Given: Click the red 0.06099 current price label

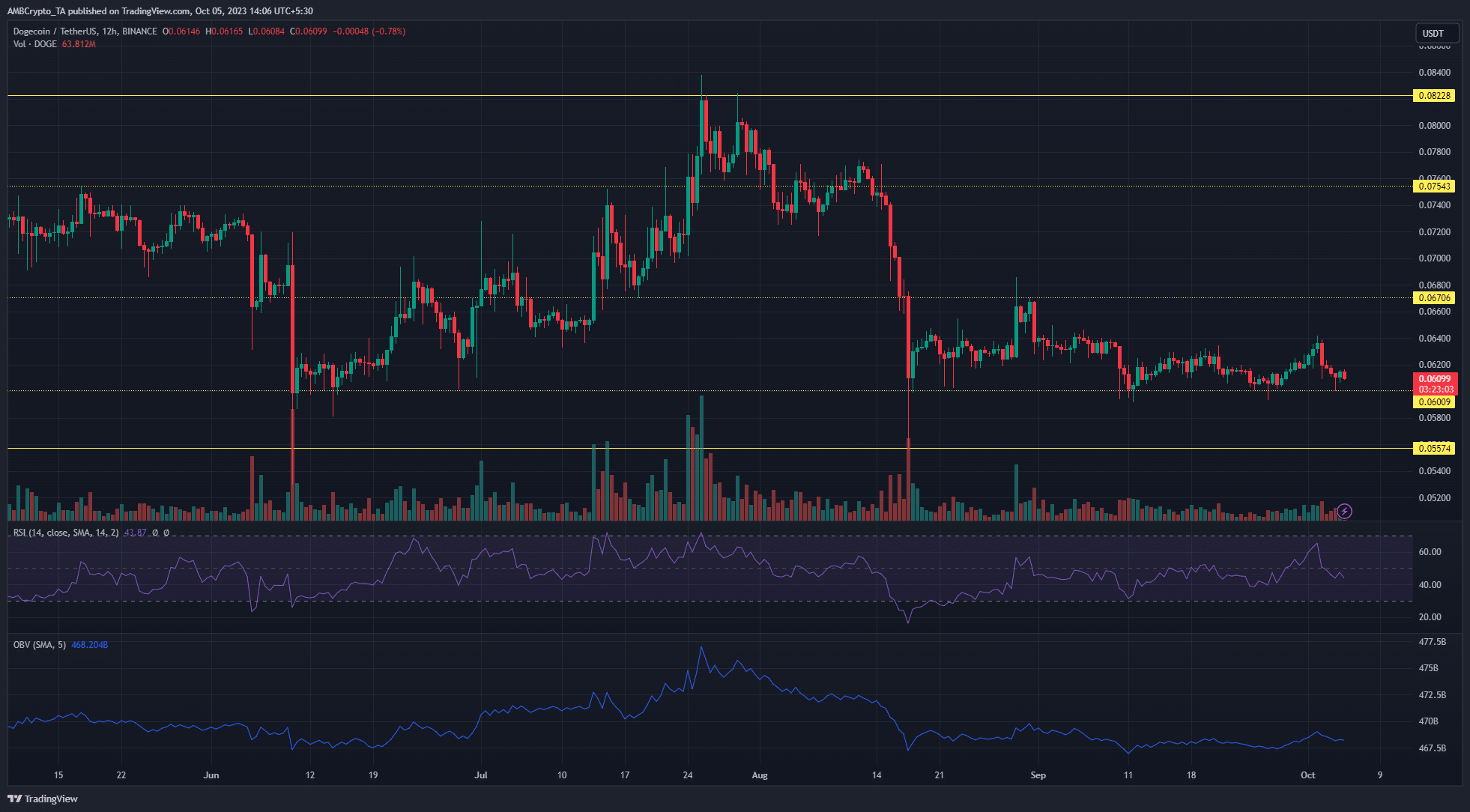Looking at the screenshot, I should tap(1435, 379).
